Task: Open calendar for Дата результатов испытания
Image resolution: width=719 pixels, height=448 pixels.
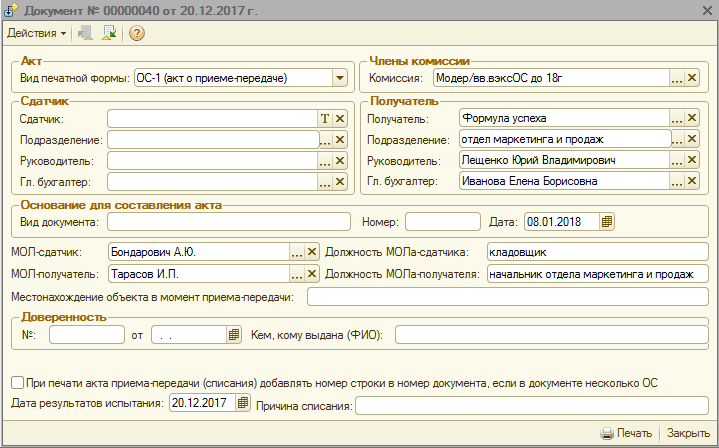Action: pos(242,403)
